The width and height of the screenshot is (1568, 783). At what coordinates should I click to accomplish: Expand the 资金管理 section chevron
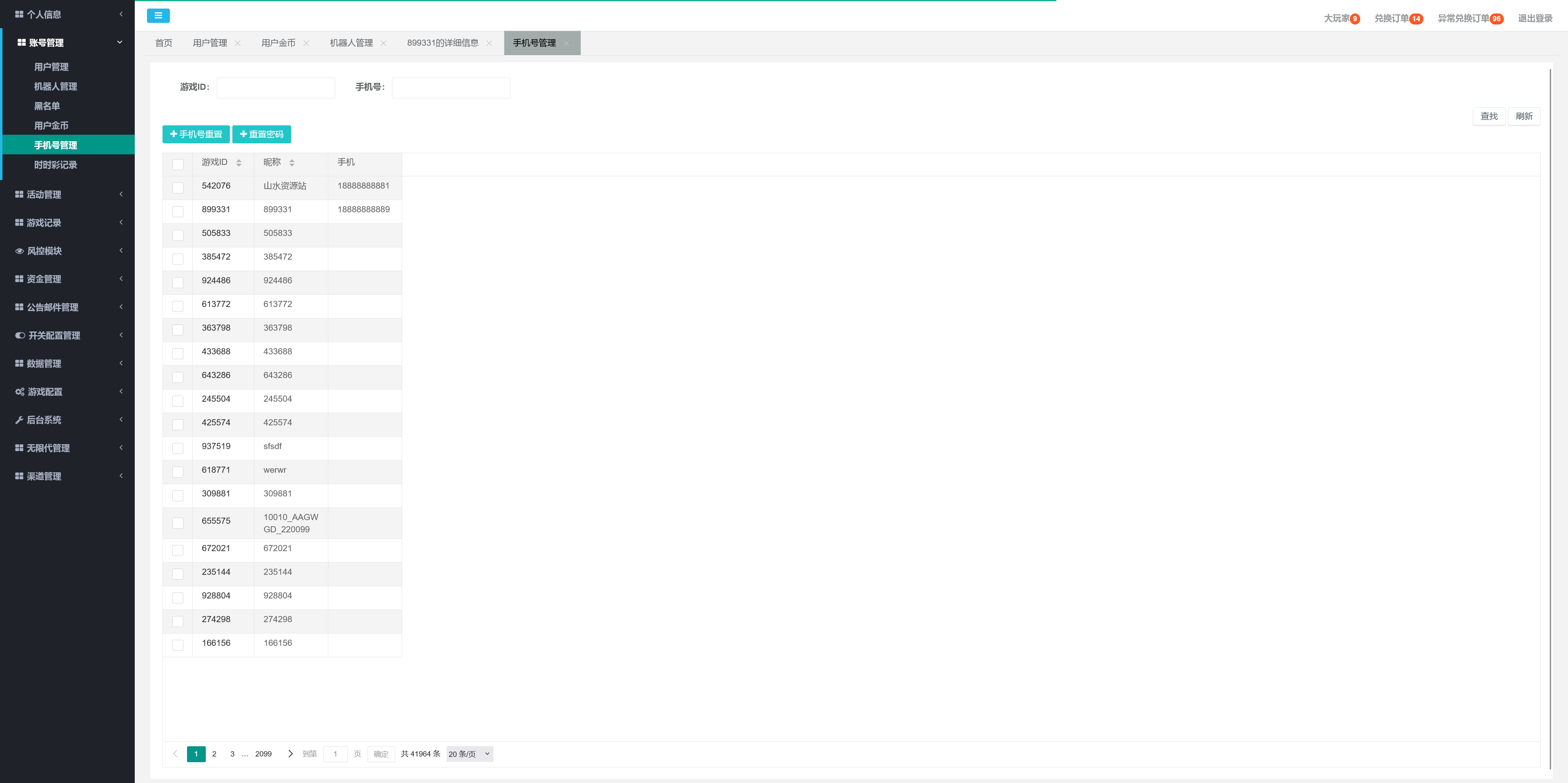tap(121, 279)
